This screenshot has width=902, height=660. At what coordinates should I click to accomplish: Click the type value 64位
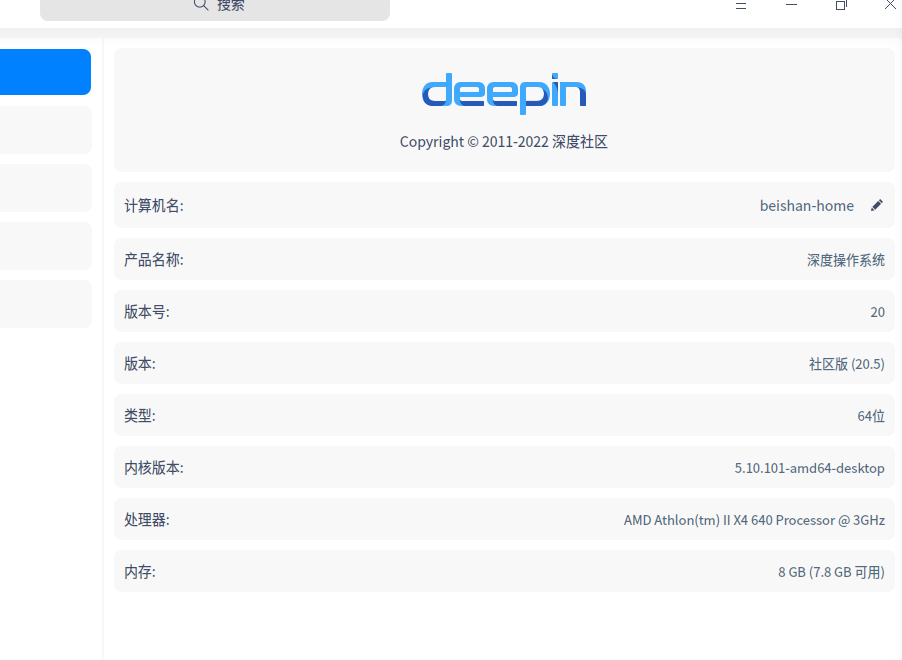coord(871,416)
